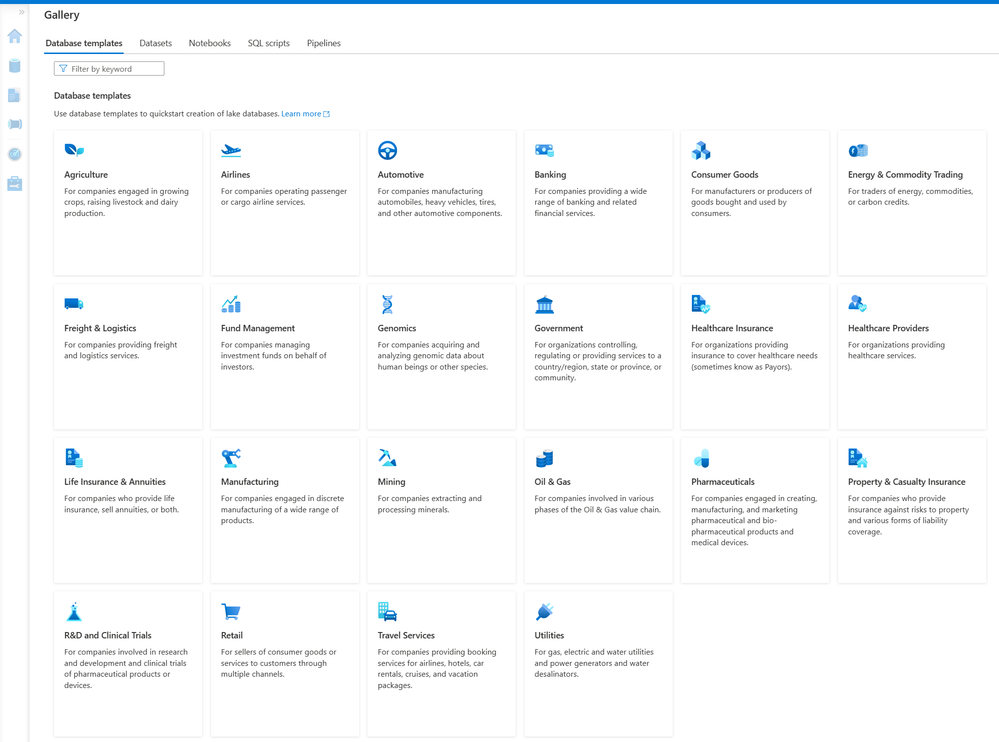Image resolution: width=999 pixels, height=742 pixels.
Task: Select the Manufacturing template title
Action: coord(249,482)
